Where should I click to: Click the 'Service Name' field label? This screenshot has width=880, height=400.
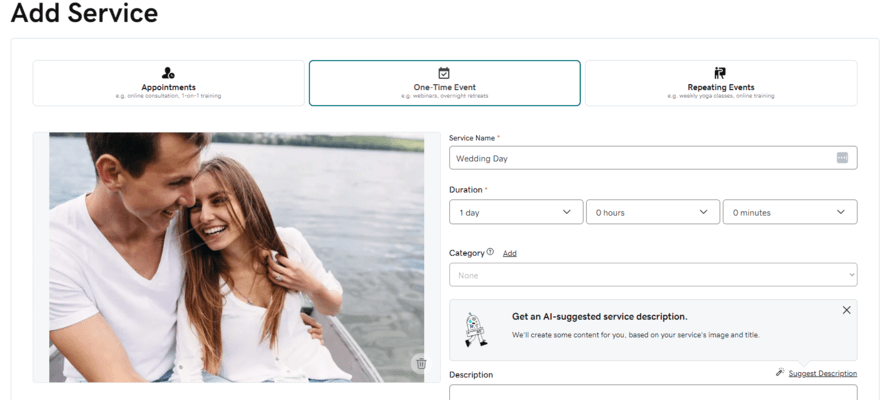point(472,138)
